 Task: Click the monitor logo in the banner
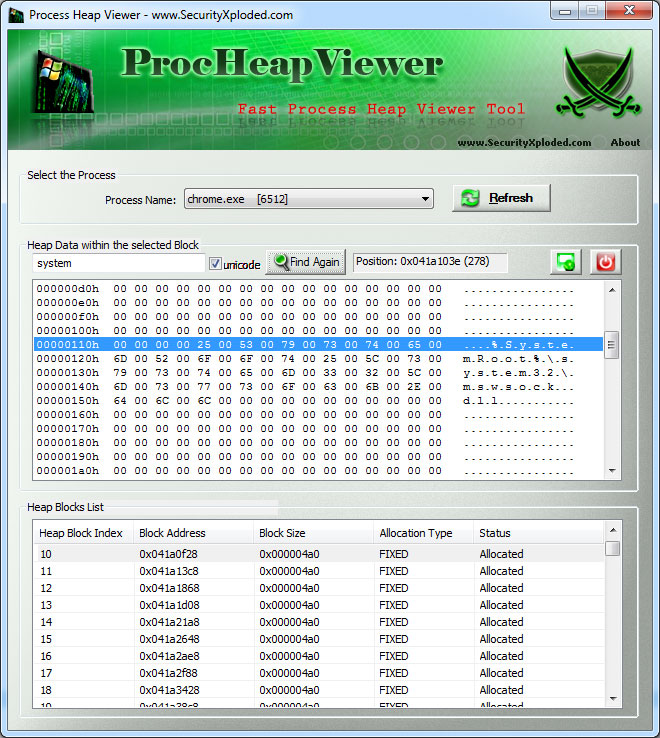(60, 83)
